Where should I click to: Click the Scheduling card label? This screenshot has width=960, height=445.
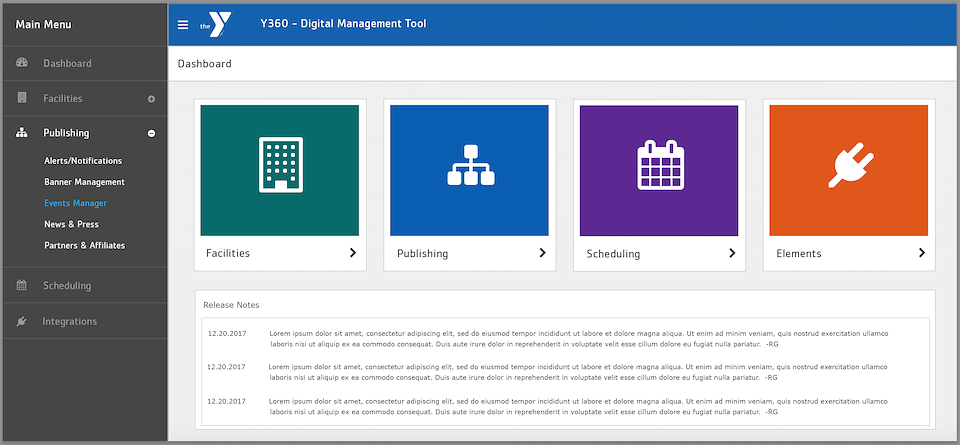coord(613,253)
